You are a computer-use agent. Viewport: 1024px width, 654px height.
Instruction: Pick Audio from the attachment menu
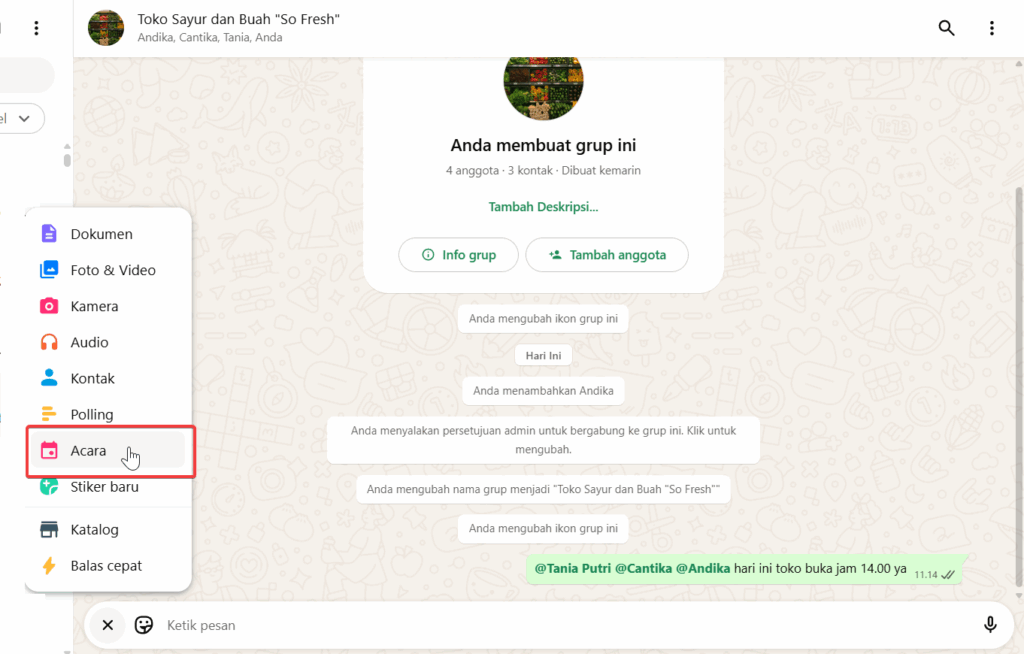[89, 342]
